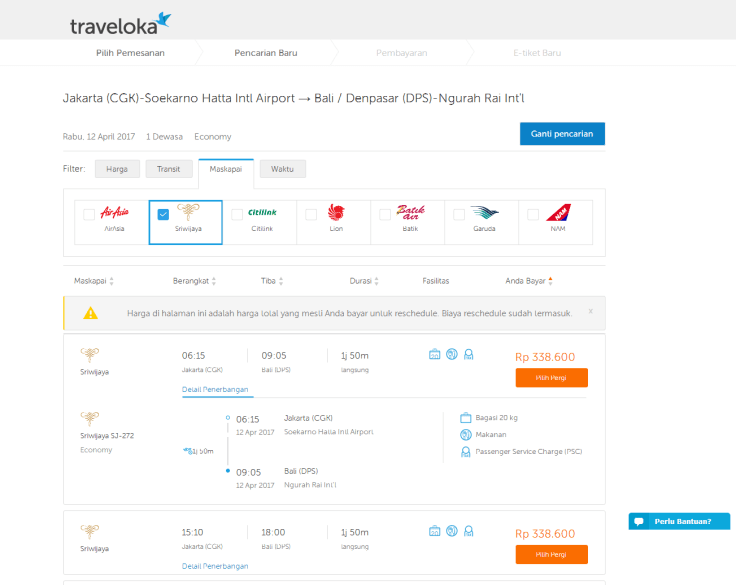The image size is (736, 585).
Task: Click the meal icon on the 06:15 flight
Action: click(x=451, y=354)
